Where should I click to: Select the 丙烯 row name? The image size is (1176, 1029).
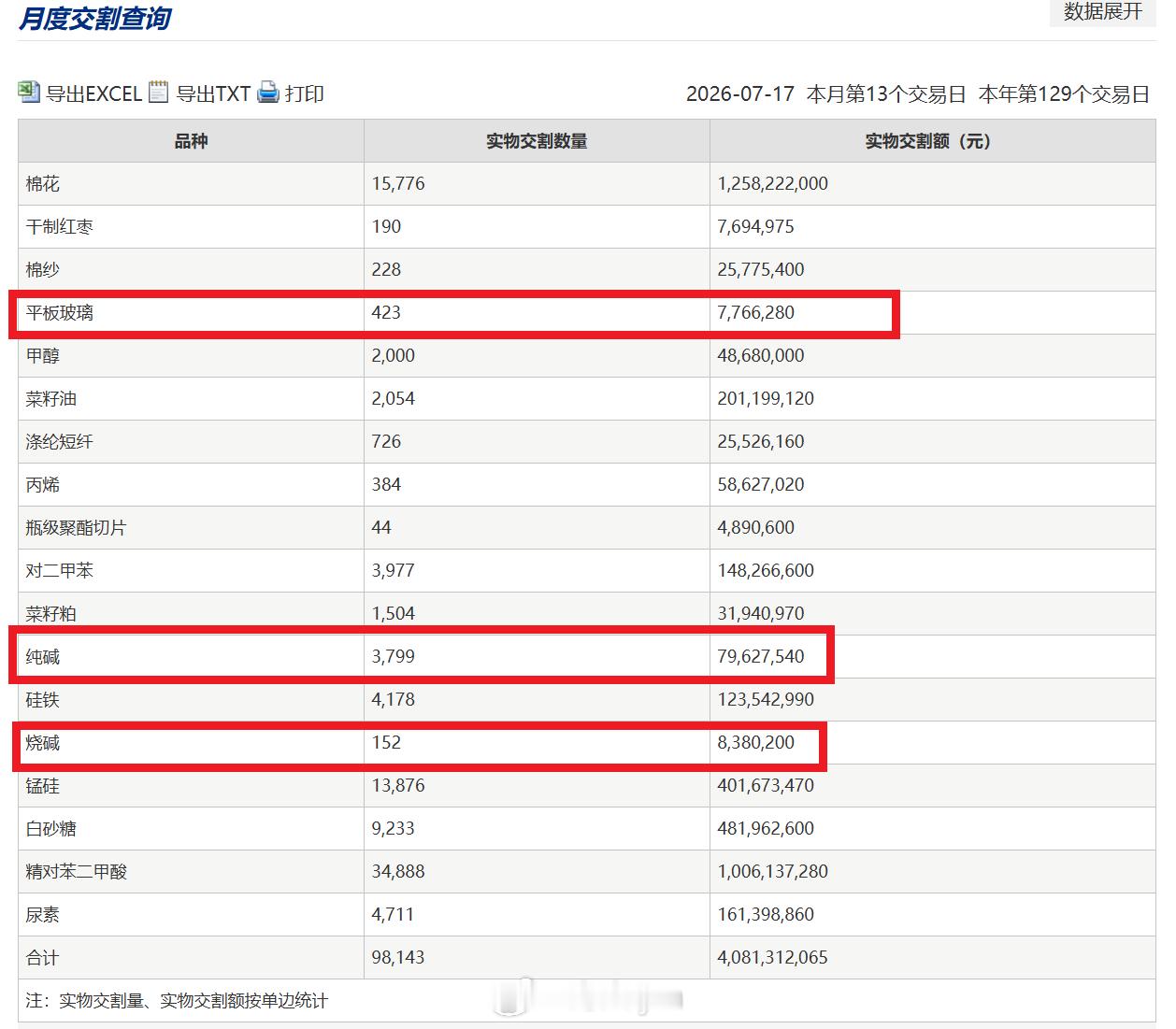tap(43, 485)
